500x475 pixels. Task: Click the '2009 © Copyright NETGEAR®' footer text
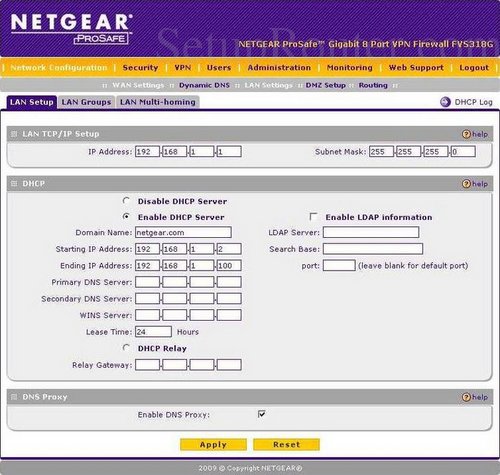point(250,468)
